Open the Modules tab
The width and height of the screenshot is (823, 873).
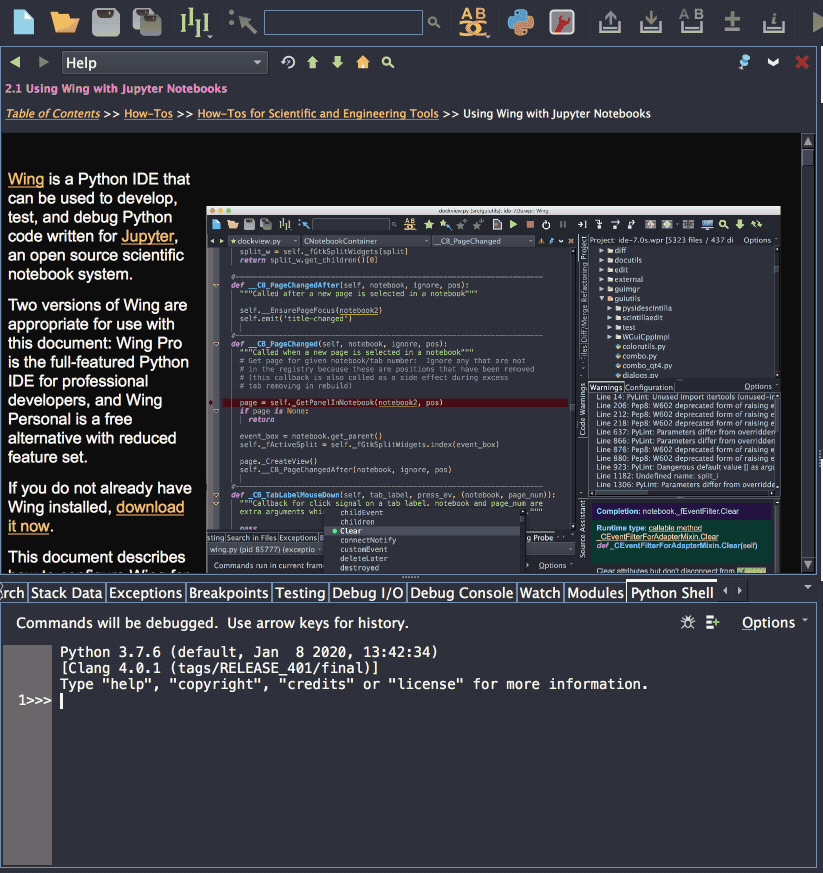click(x=595, y=593)
